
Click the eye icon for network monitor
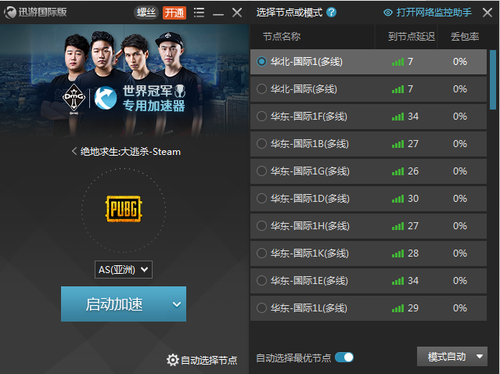click(x=388, y=13)
